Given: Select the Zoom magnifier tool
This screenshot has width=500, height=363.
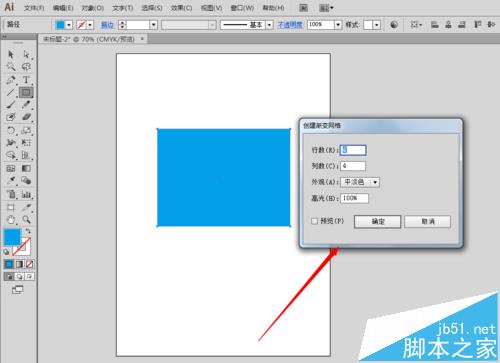Looking at the screenshot, I should coord(26,220).
